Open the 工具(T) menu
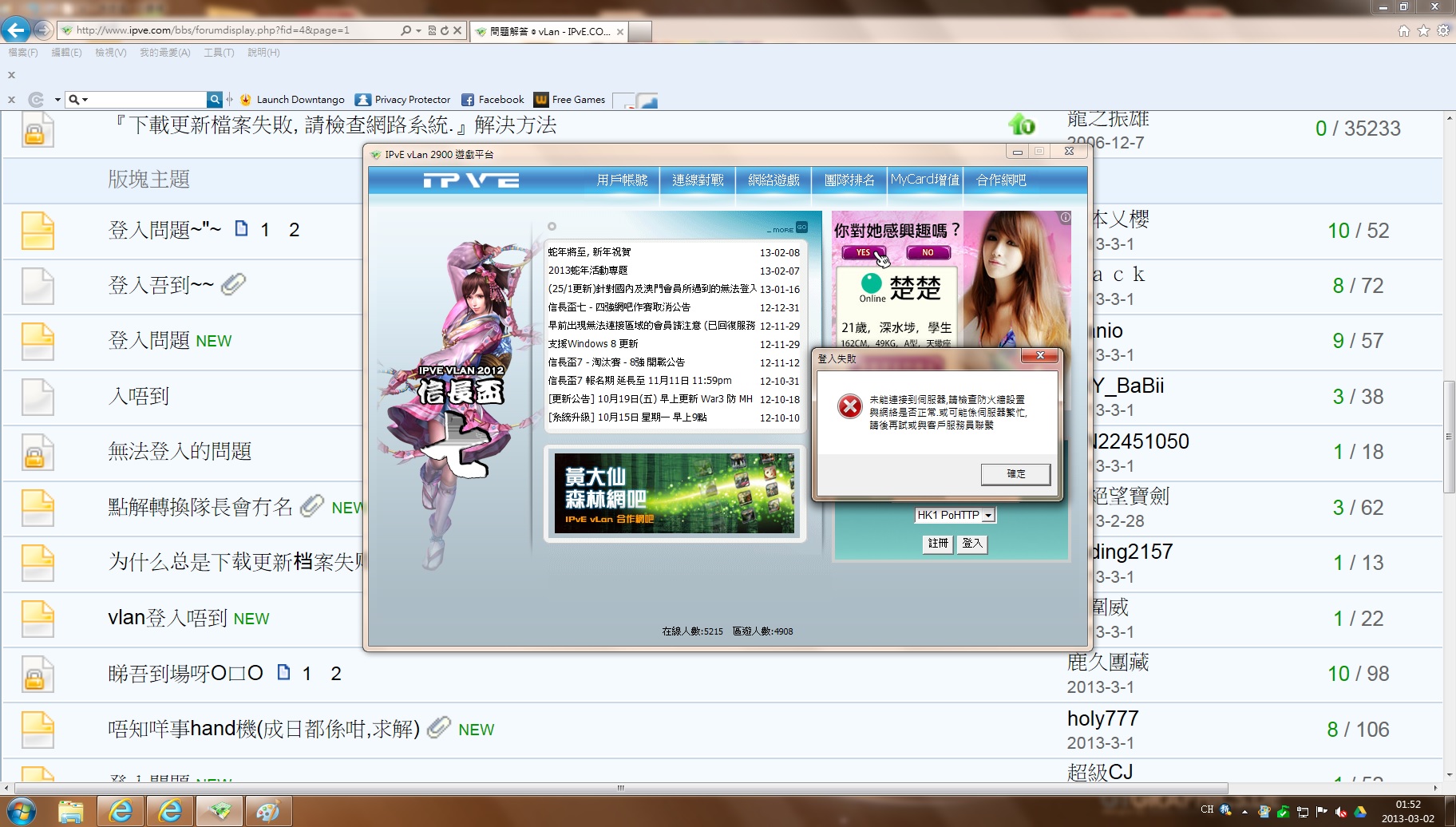1456x827 pixels. (x=219, y=53)
